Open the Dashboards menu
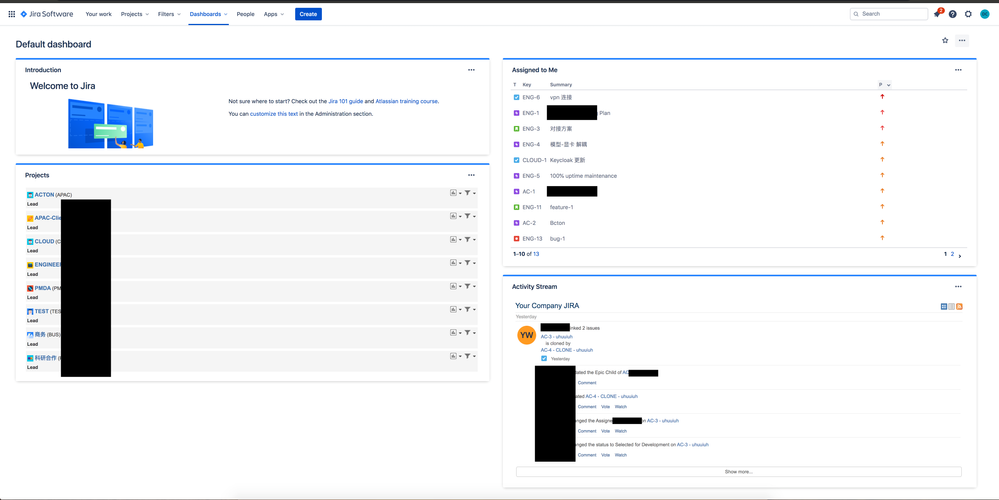Image resolution: width=999 pixels, height=500 pixels. click(208, 14)
